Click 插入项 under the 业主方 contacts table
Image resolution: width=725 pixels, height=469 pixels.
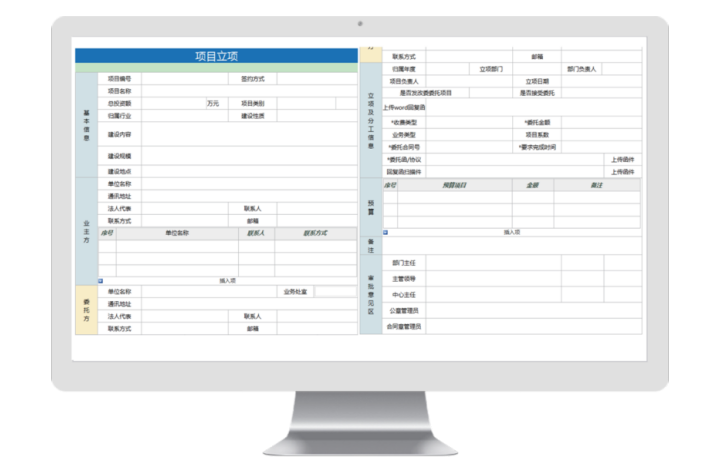point(227,281)
